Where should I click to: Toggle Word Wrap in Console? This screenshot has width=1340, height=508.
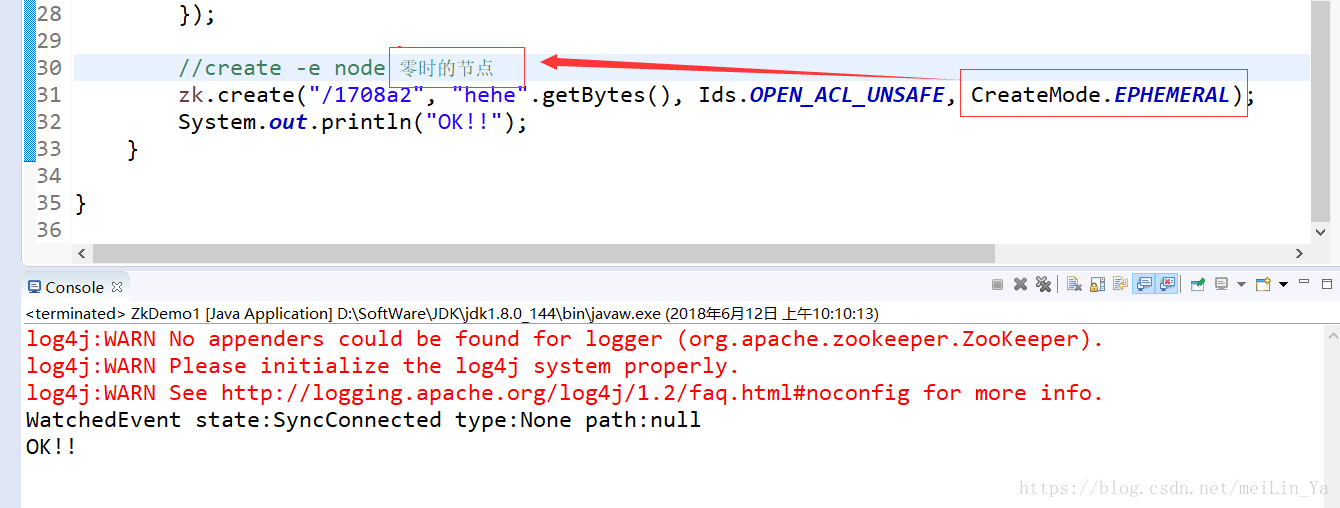1121,284
